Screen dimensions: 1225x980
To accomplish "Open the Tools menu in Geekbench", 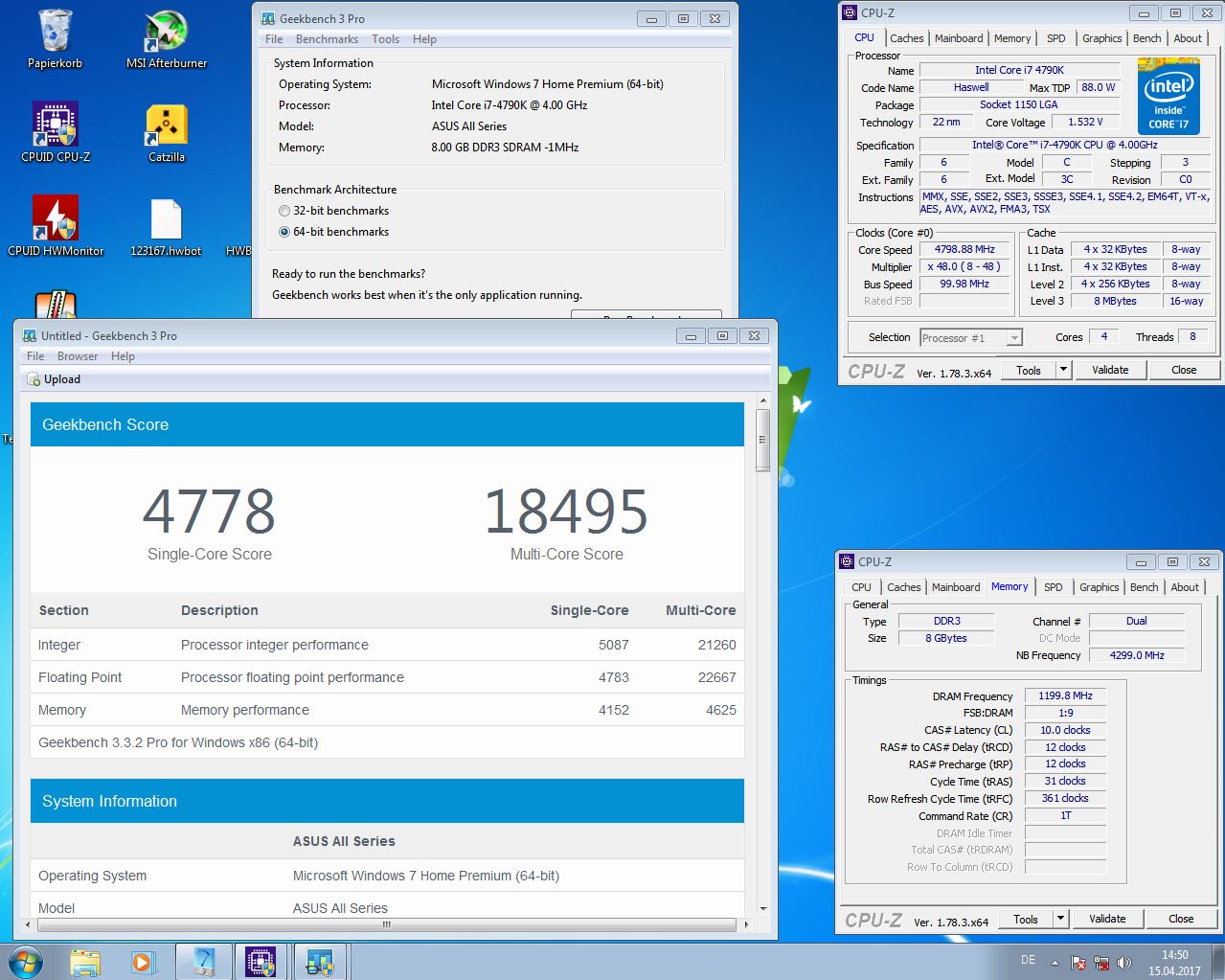I will (x=385, y=39).
